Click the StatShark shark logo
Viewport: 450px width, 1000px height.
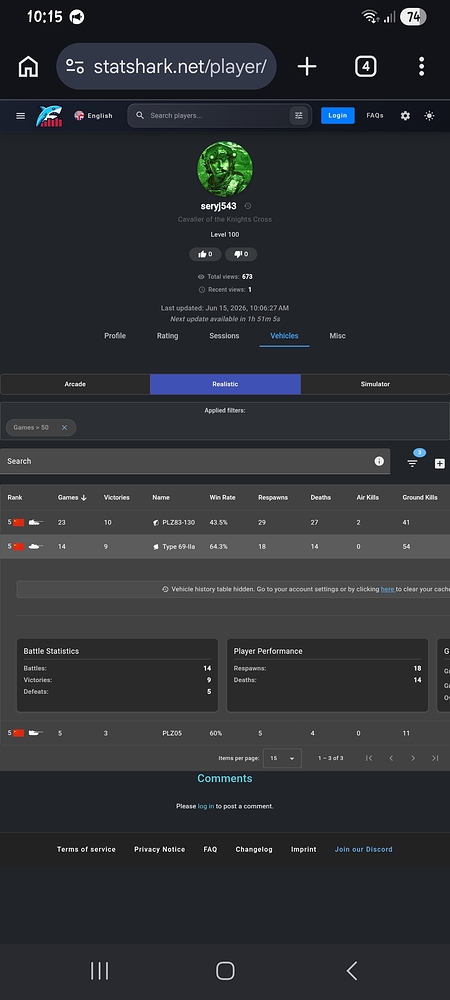[50, 115]
